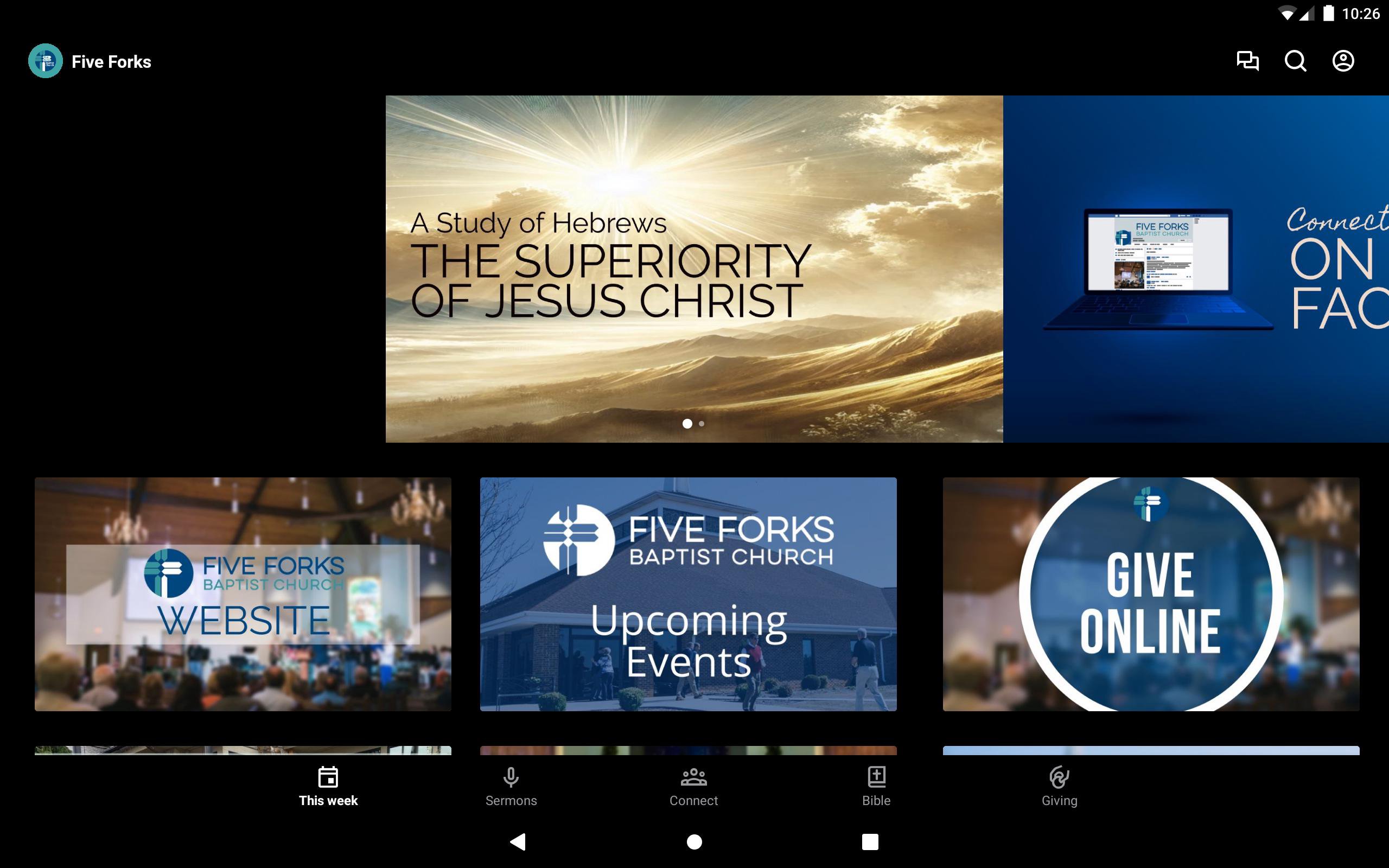Tap the Giving hand icon

pyautogui.click(x=1059, y=777)
